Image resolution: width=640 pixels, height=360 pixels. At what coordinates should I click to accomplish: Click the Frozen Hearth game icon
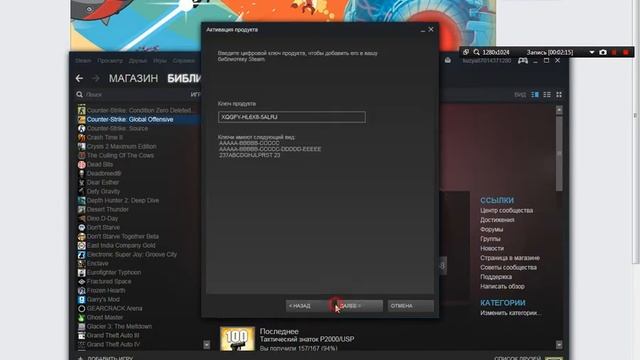pos(82,290)
